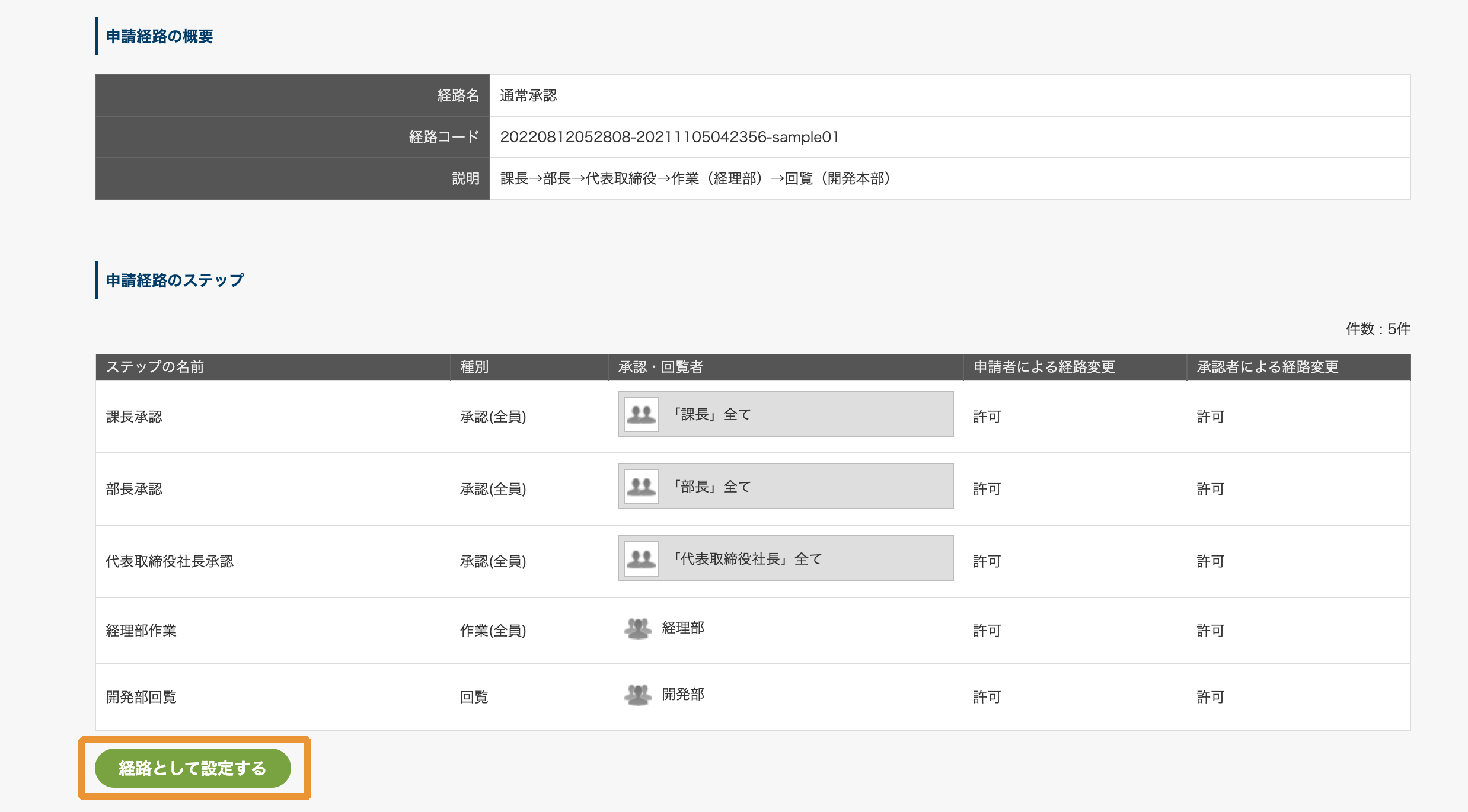Click 承認者 許可 in 部長承認 row
1468x812 pixels.
click(1211, 489)
